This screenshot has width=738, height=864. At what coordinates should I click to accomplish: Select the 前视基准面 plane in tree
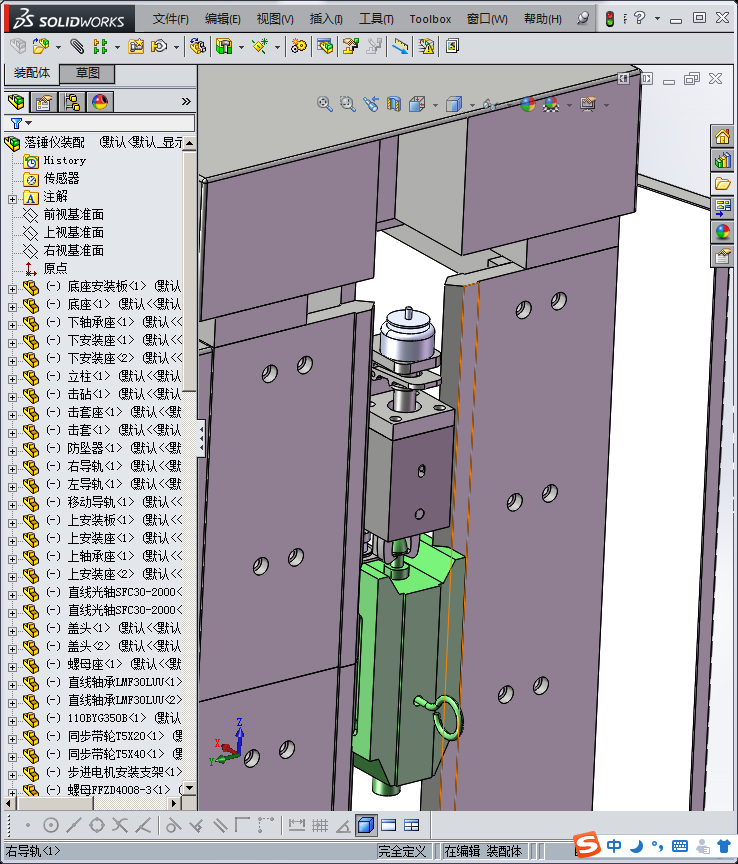73,214
